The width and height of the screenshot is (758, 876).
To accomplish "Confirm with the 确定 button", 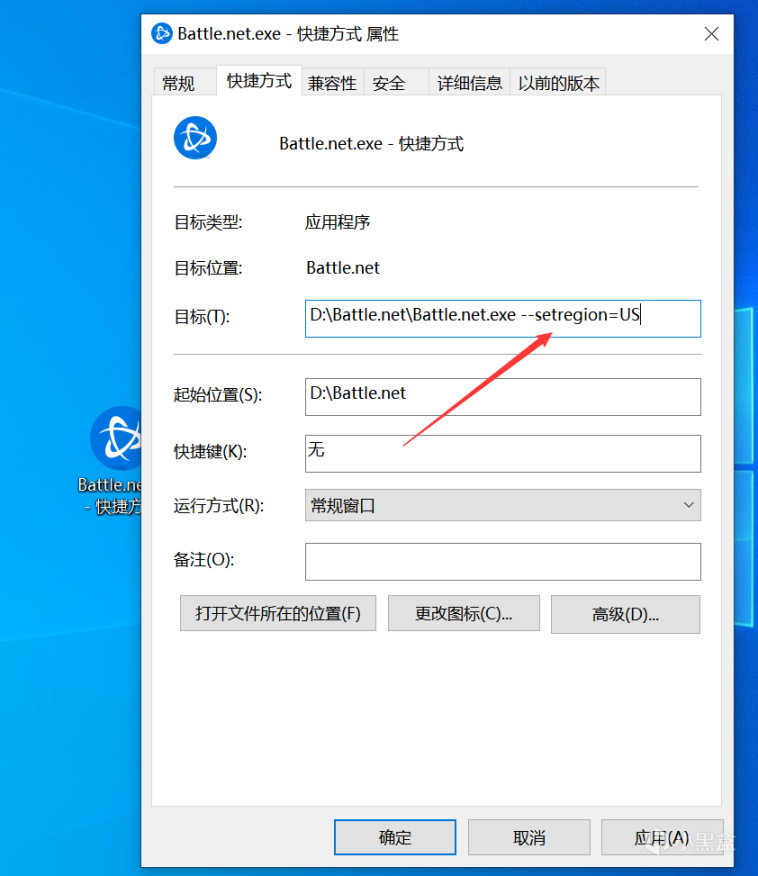I will (x=395, y=837).
